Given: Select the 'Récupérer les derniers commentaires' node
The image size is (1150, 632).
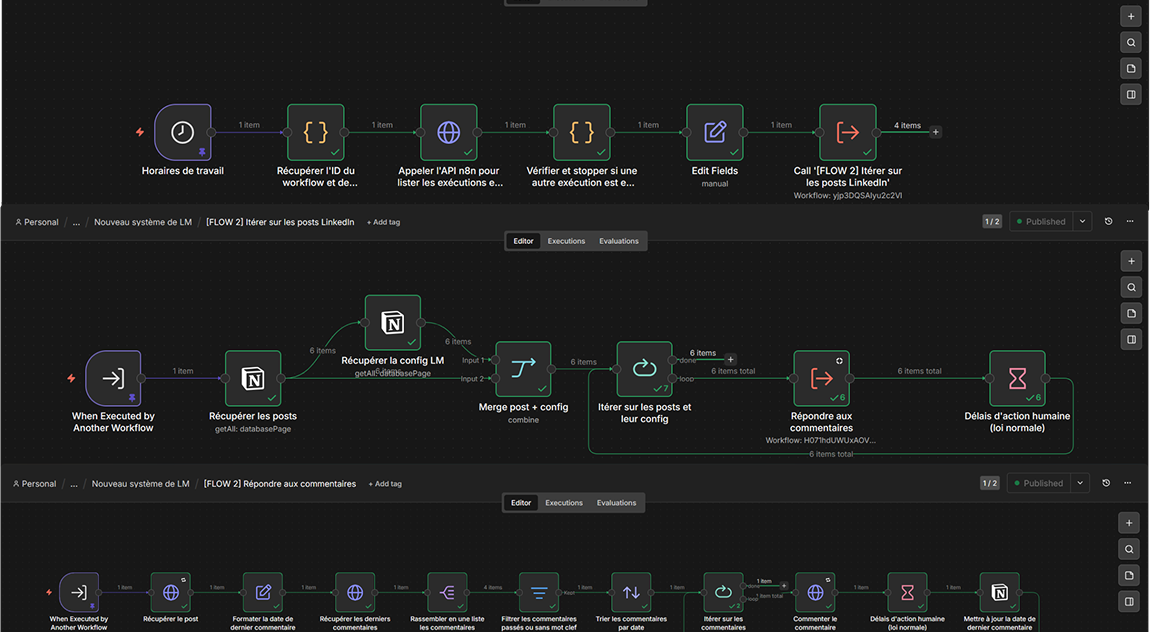Looking at the screenshot, I should [355, 592].
